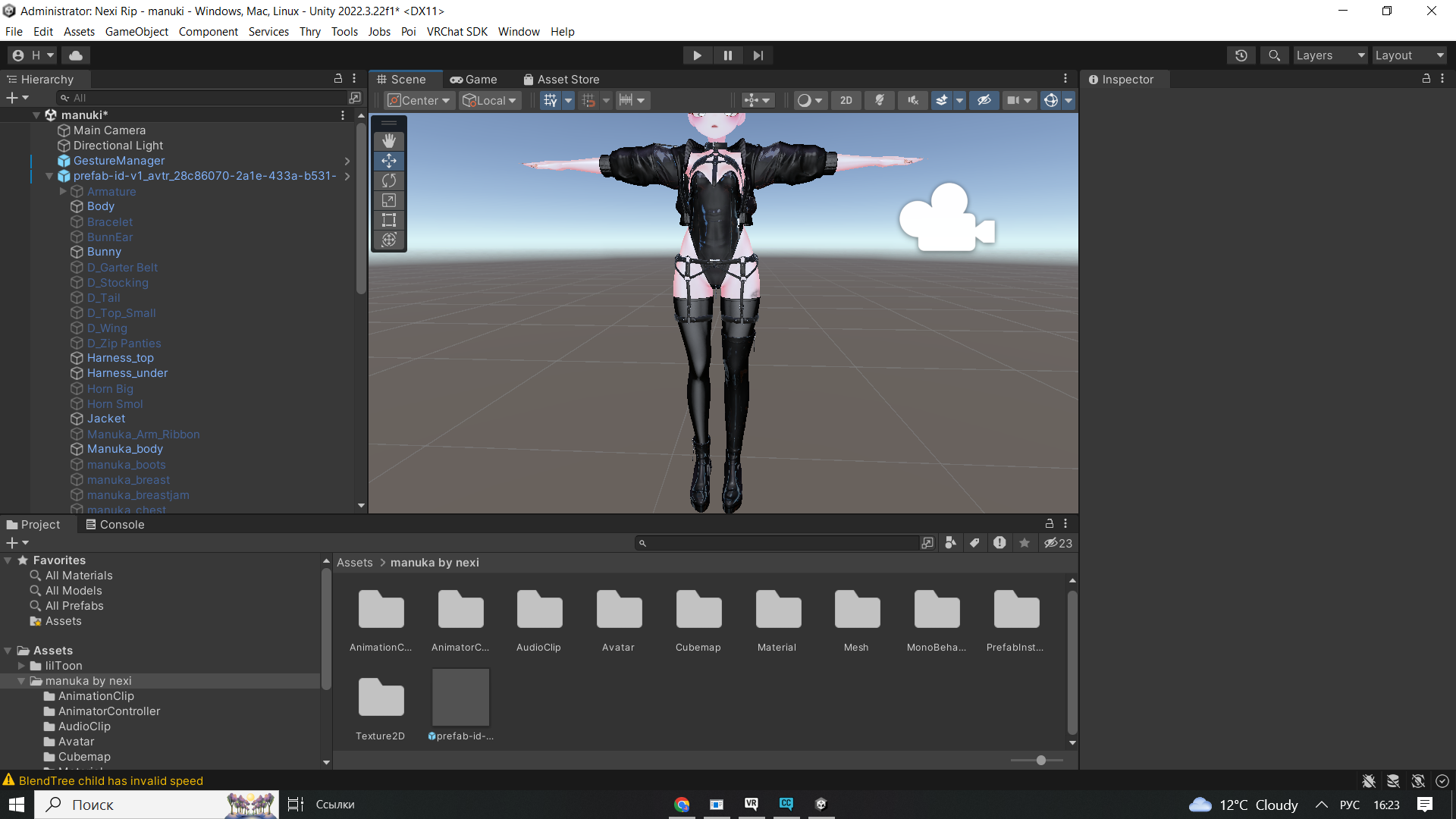
Task: Click the Pause button
Action: coord(728,55)
